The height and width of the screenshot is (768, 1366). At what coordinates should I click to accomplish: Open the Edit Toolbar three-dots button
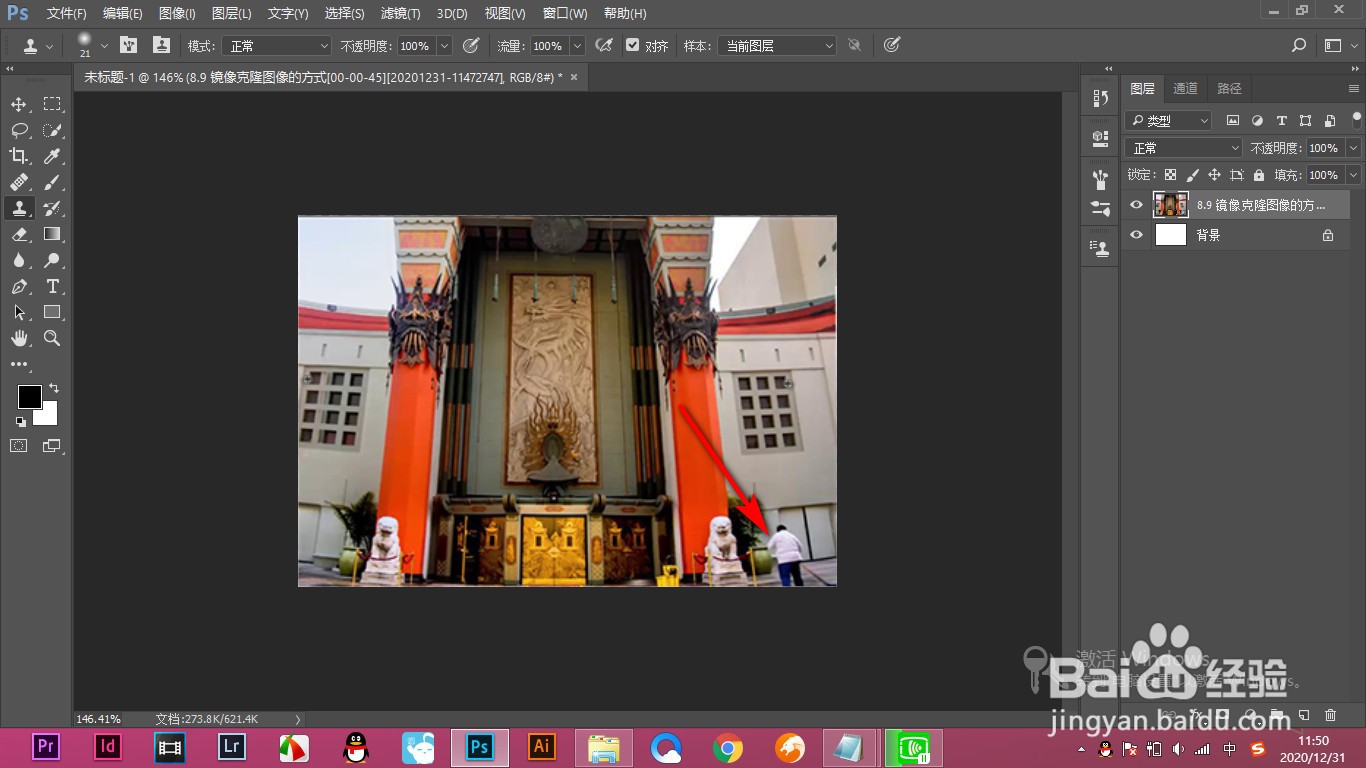tap(19, 365)
